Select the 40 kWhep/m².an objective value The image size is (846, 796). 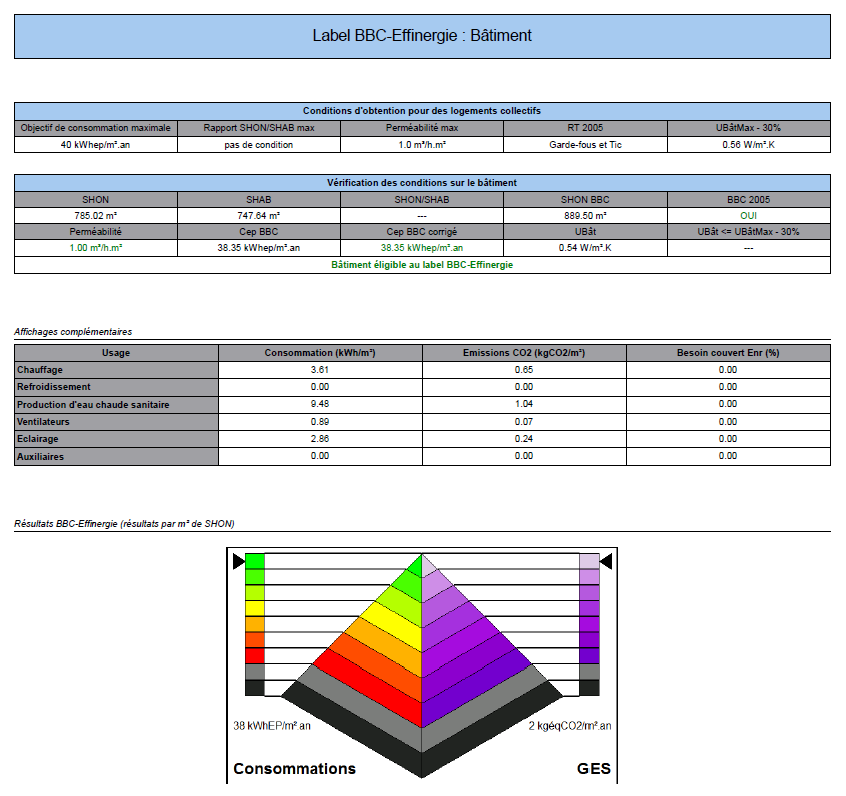coord(95,145)
